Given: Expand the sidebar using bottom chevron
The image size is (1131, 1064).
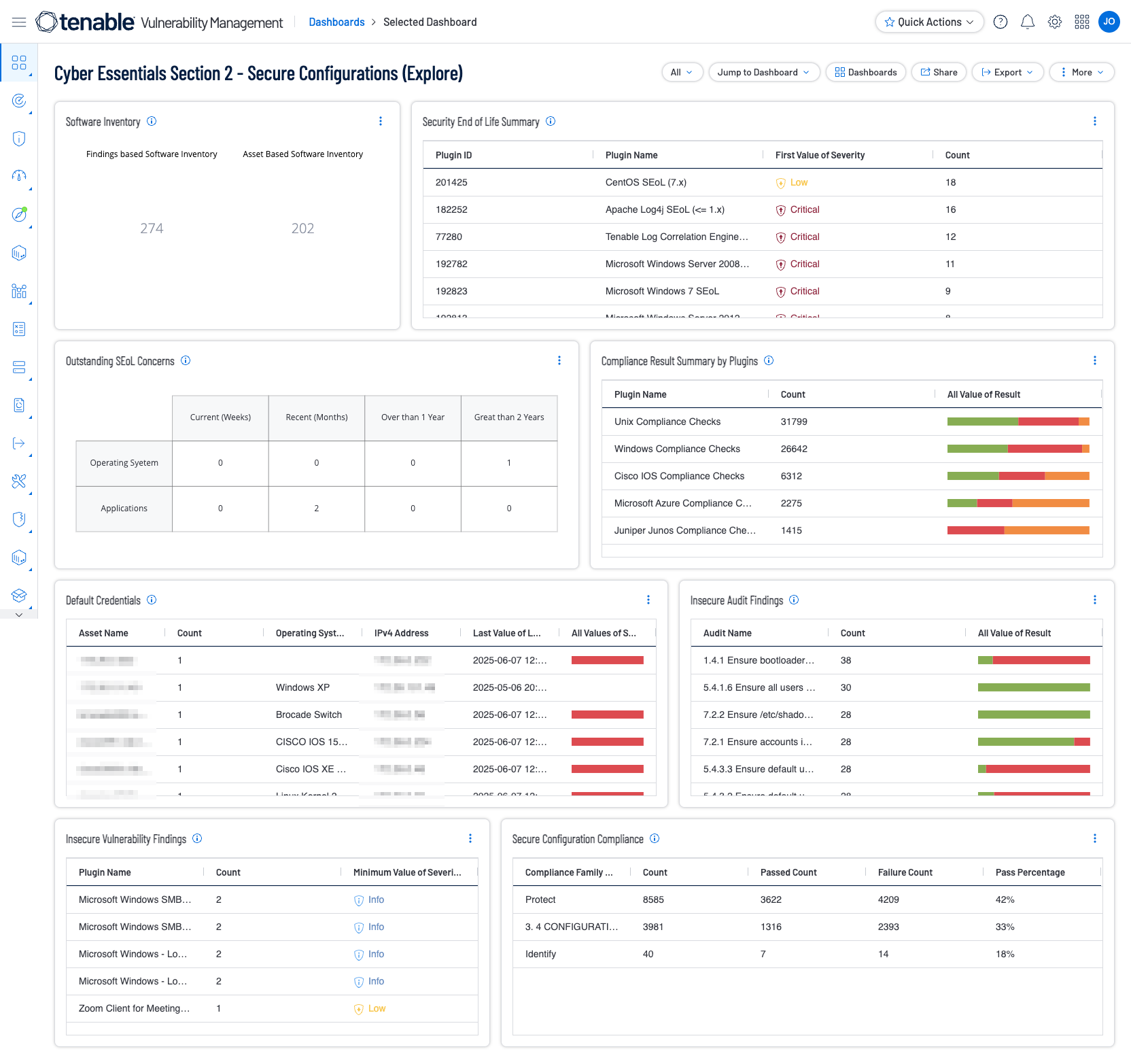Looking at the screenshot, I should pos(19,615).
